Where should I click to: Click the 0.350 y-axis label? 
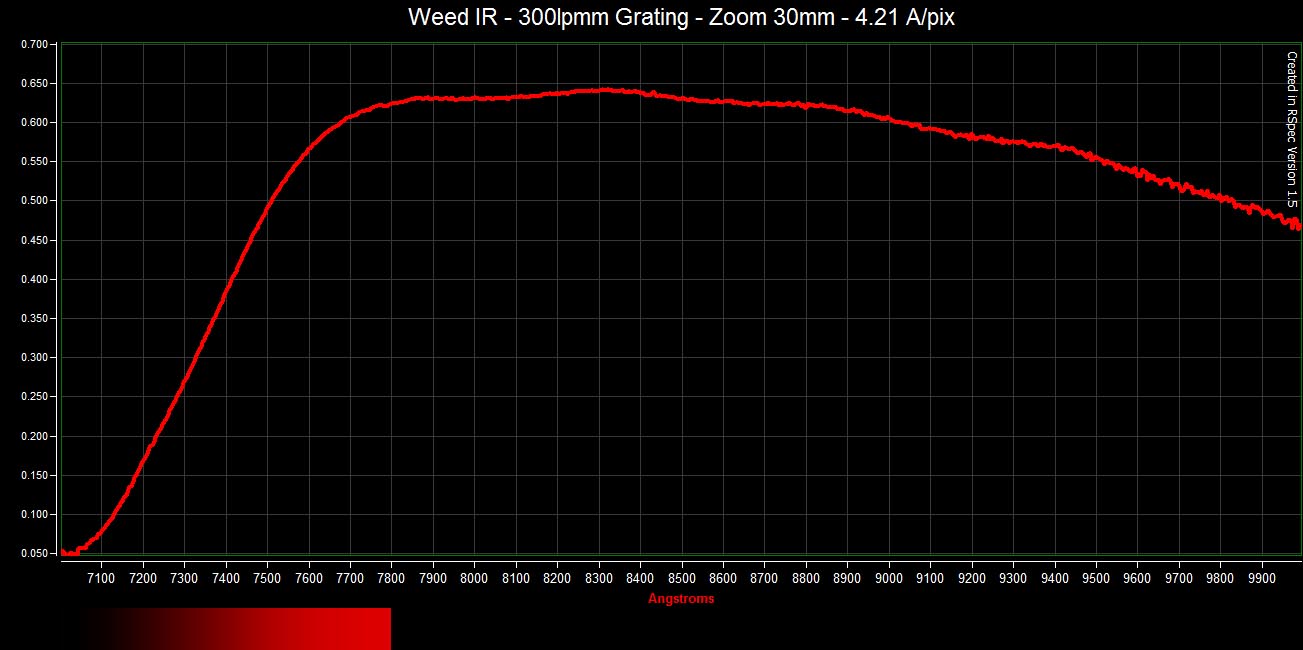pyautogui.click(x=34, y=319)
